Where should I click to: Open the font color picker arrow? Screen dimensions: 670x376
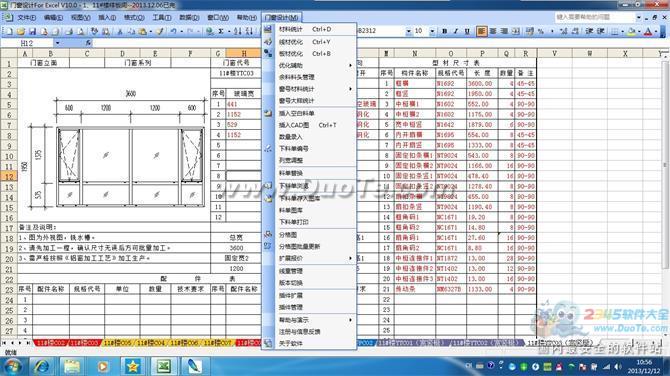pyautogui.click(x=656, y=31)
